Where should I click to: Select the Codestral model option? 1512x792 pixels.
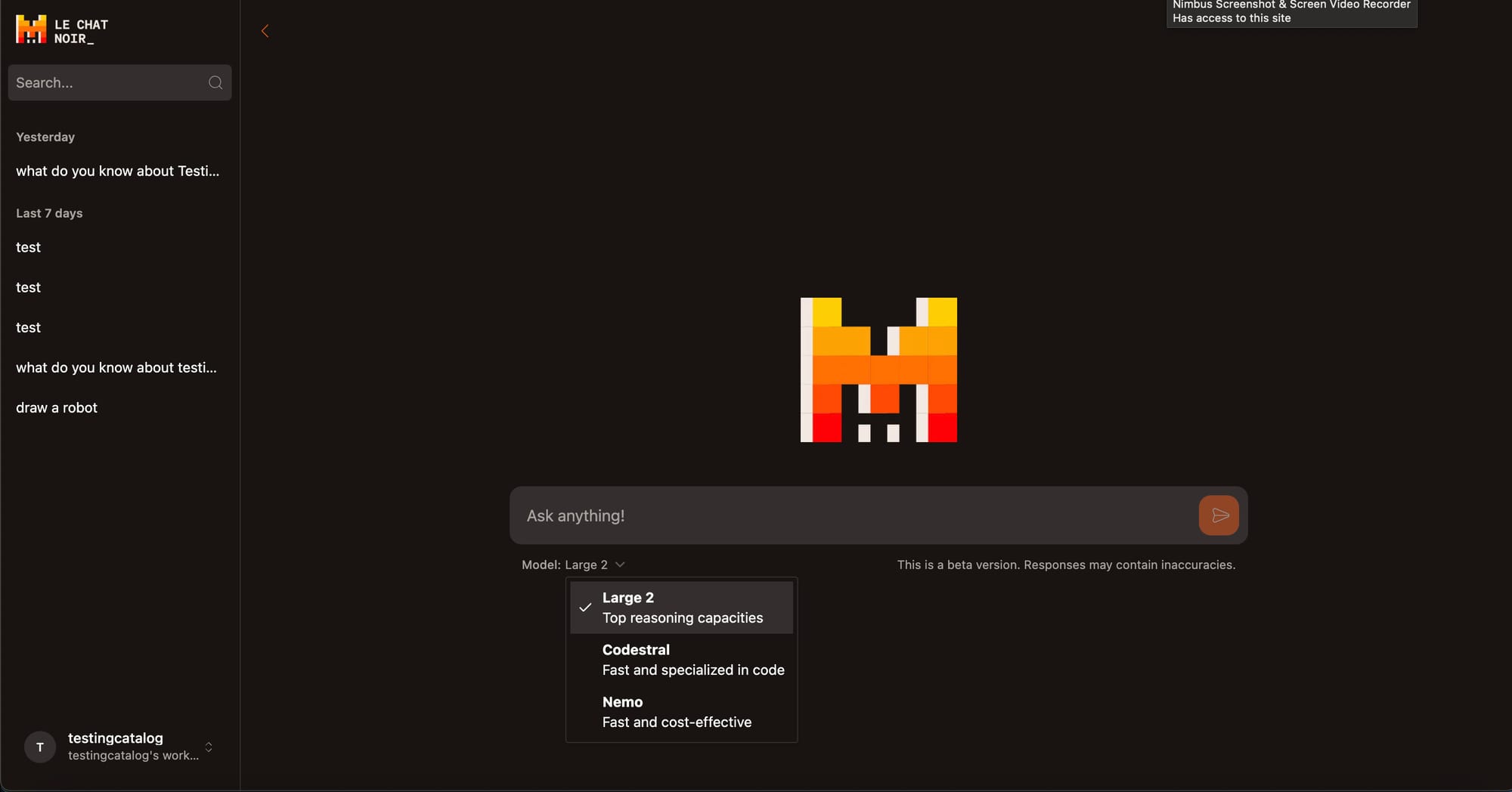click(681, 660)
